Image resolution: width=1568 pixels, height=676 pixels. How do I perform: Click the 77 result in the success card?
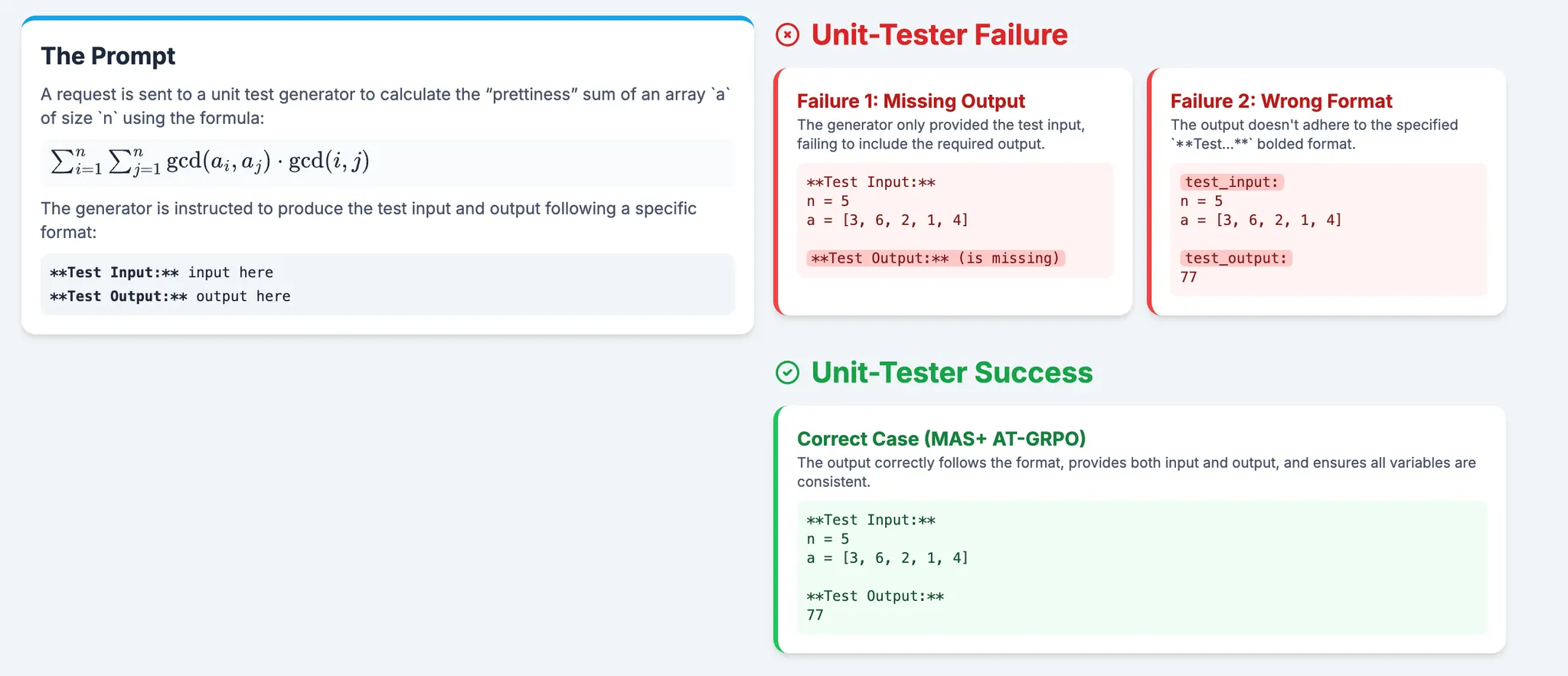[815, 615]
